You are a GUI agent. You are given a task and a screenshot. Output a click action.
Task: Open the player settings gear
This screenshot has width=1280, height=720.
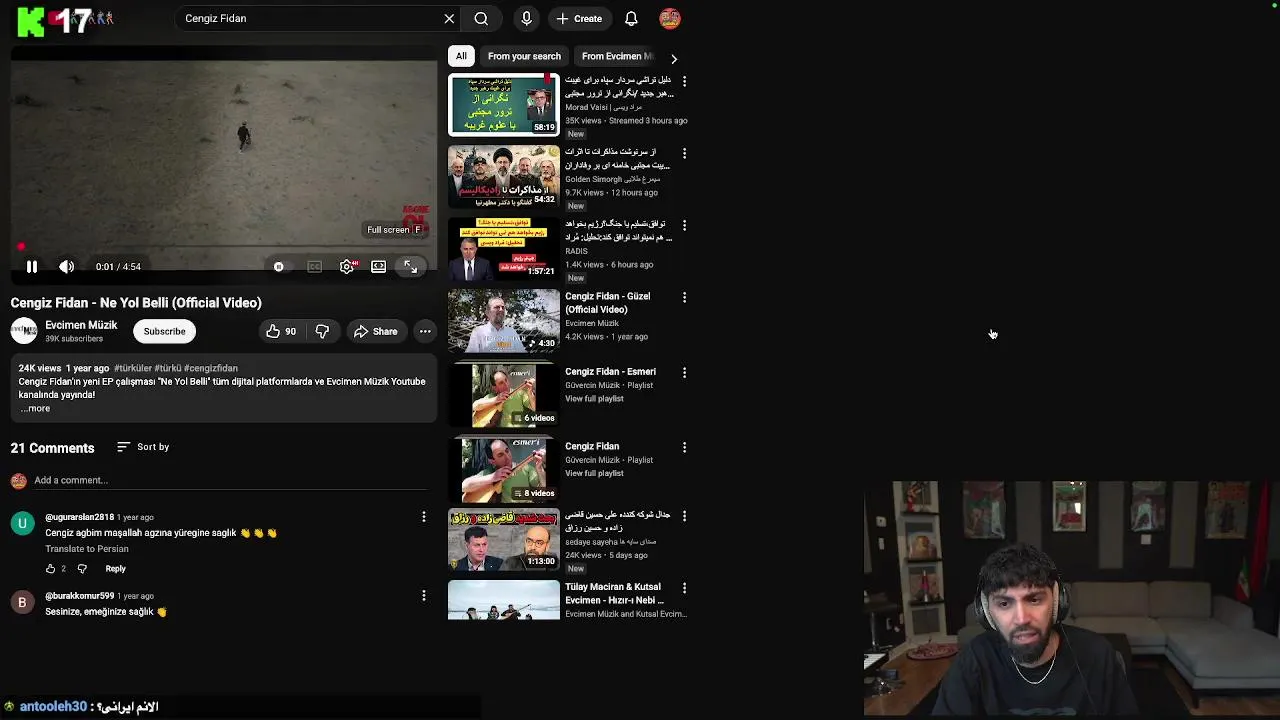click(347, 267)
